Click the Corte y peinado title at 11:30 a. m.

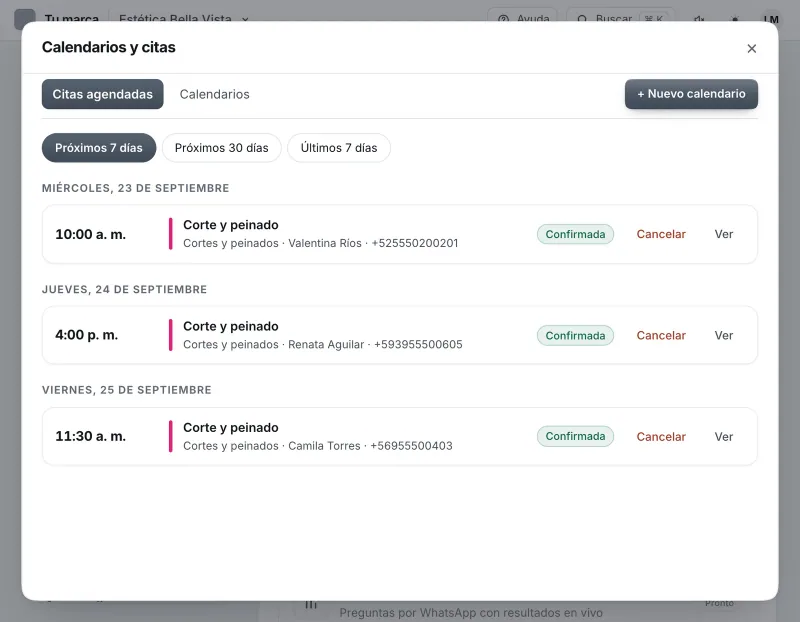click(x=231, y=428)
